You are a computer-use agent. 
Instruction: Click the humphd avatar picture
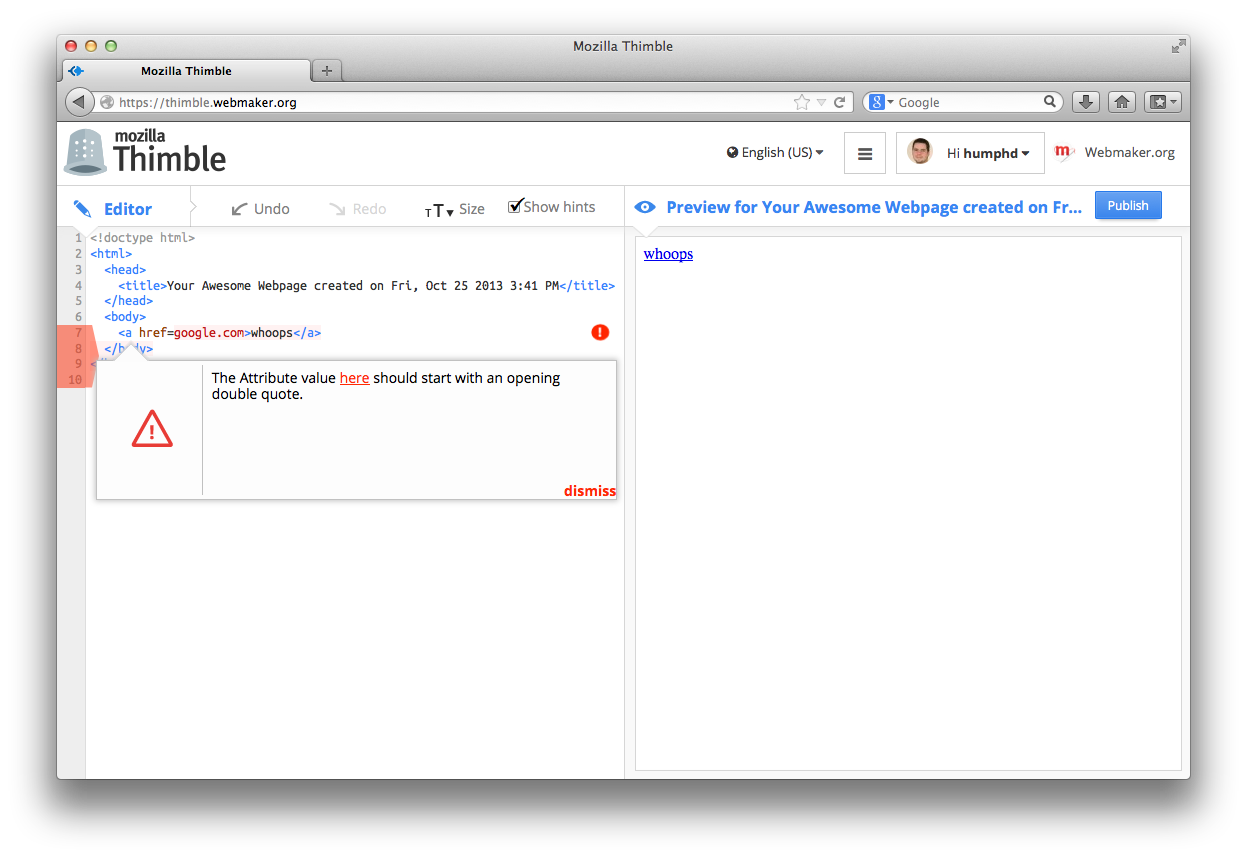tap(920, 152)
